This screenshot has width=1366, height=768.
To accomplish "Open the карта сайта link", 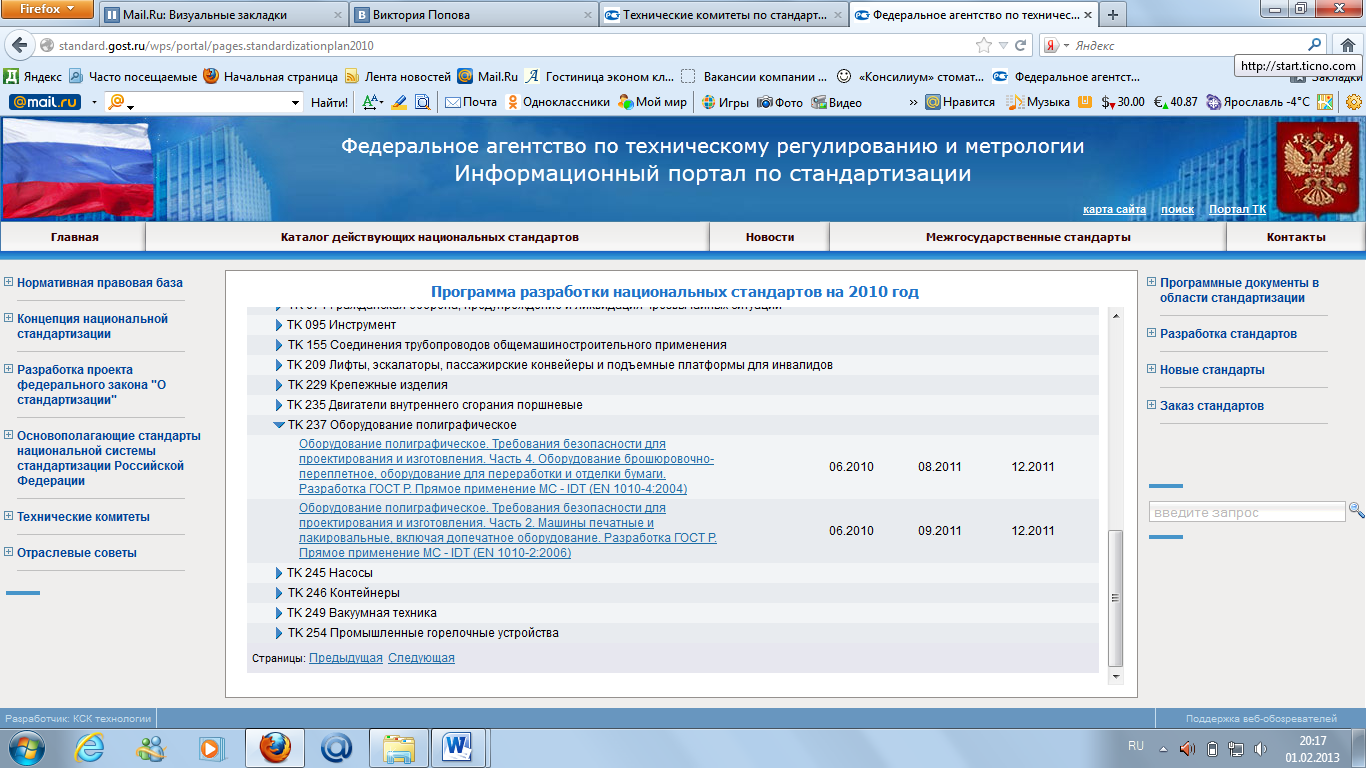I will (1114, 210).
